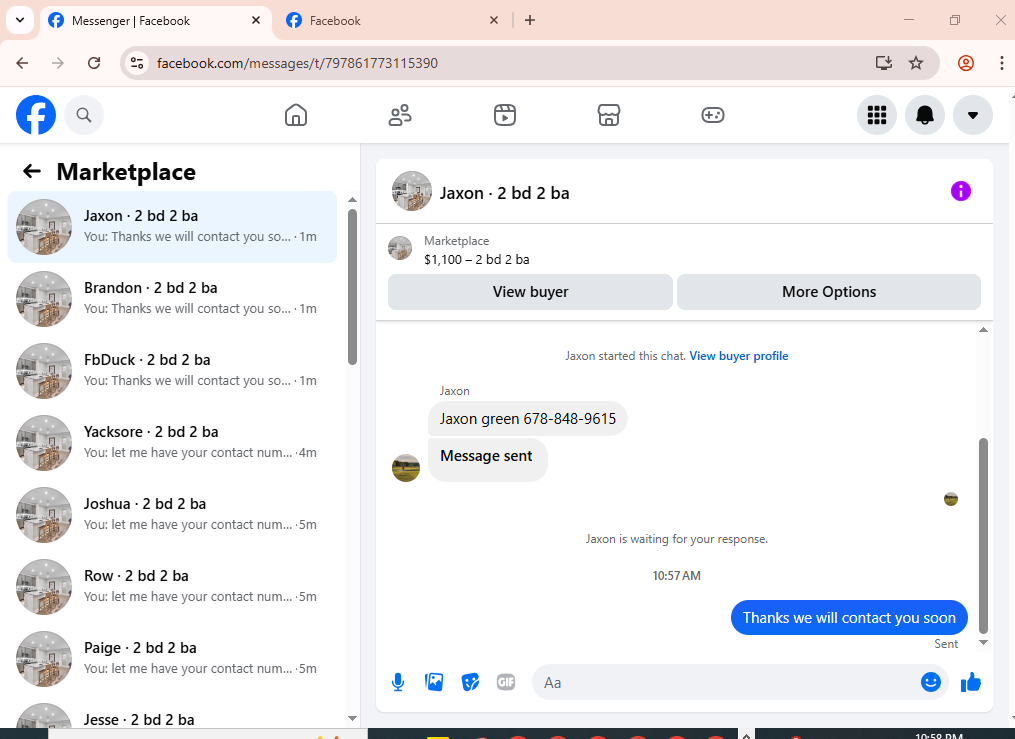Send a thumbs-up like
The image size is (1015, 739).
(970, 681)
